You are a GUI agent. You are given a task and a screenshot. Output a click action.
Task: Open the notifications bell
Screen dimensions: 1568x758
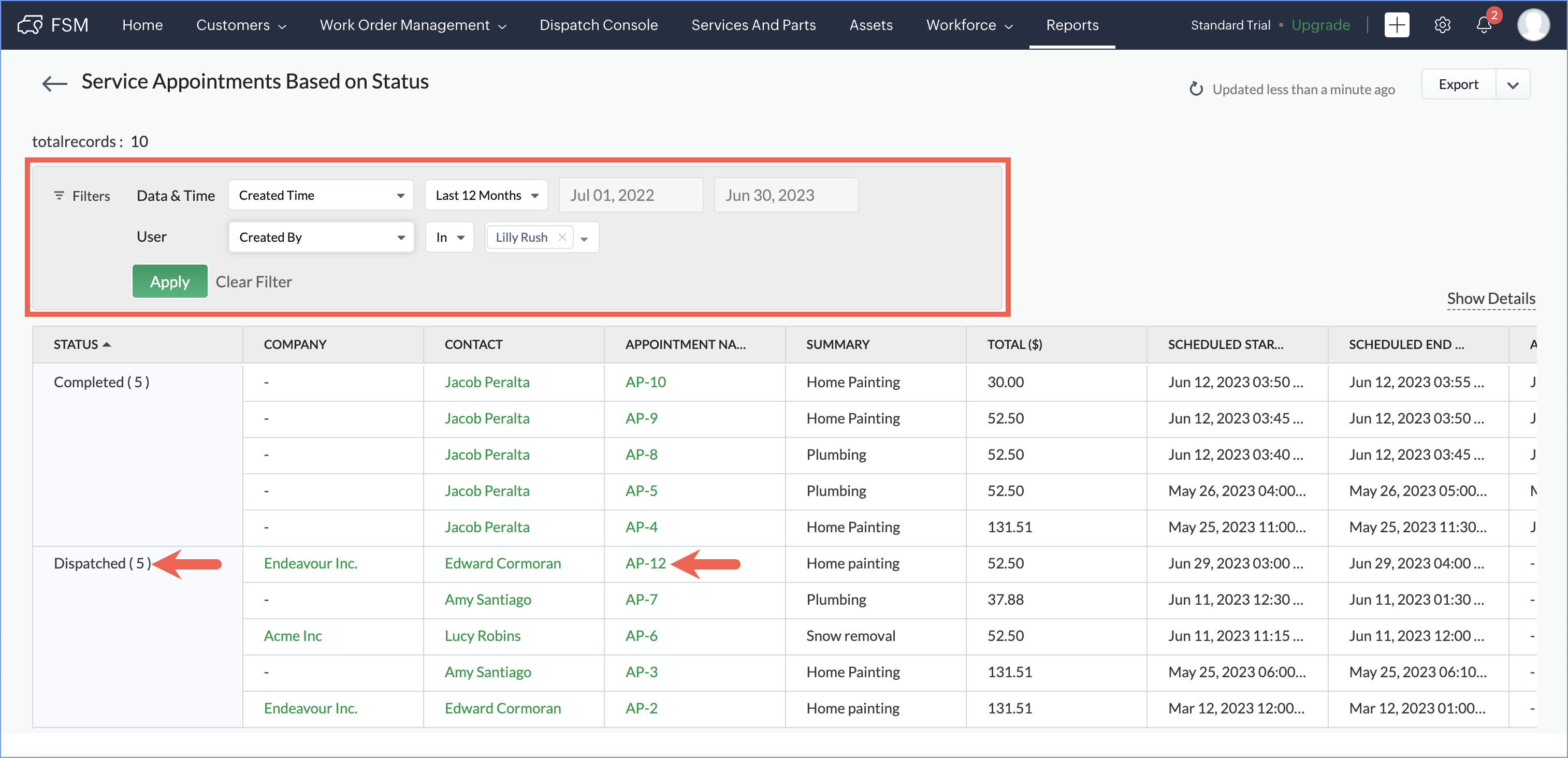coord(1484,25)
